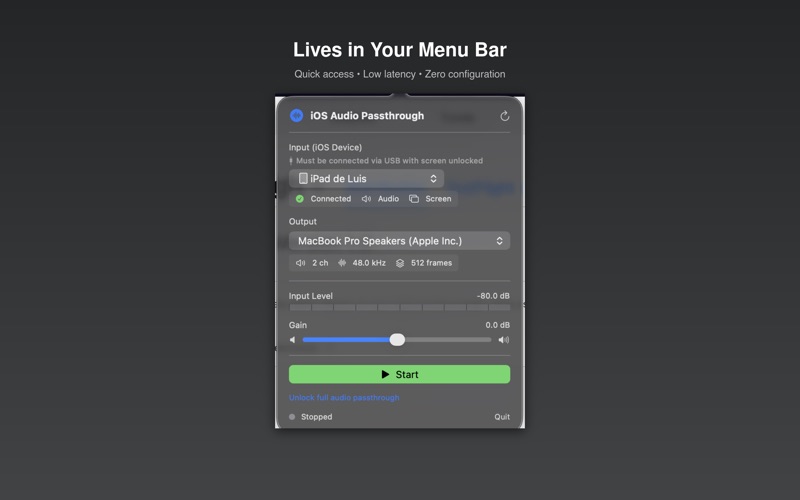
Task: Click the Input Level meter bar
Action: [x=399, y=308]
